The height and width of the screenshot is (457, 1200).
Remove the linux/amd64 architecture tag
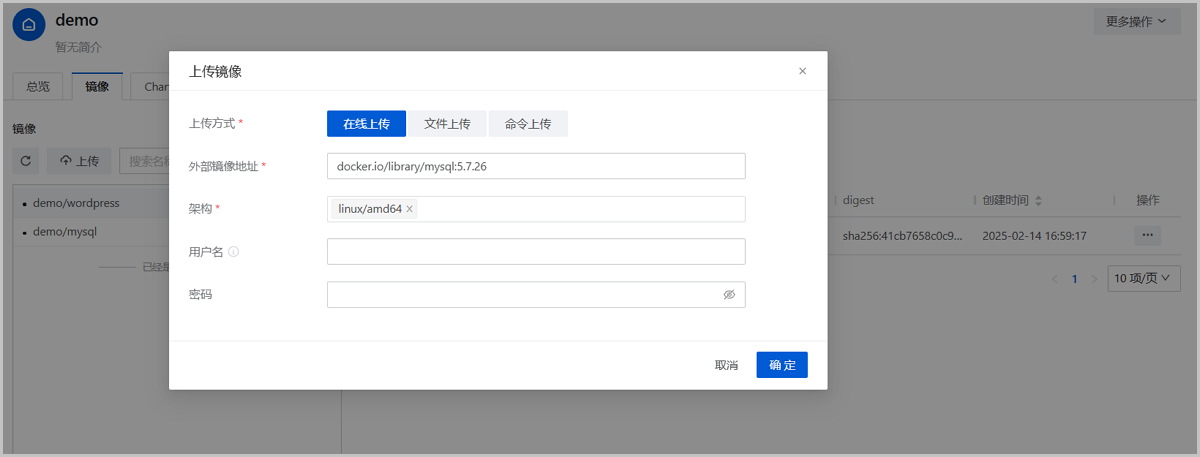[x=410, y=209]
